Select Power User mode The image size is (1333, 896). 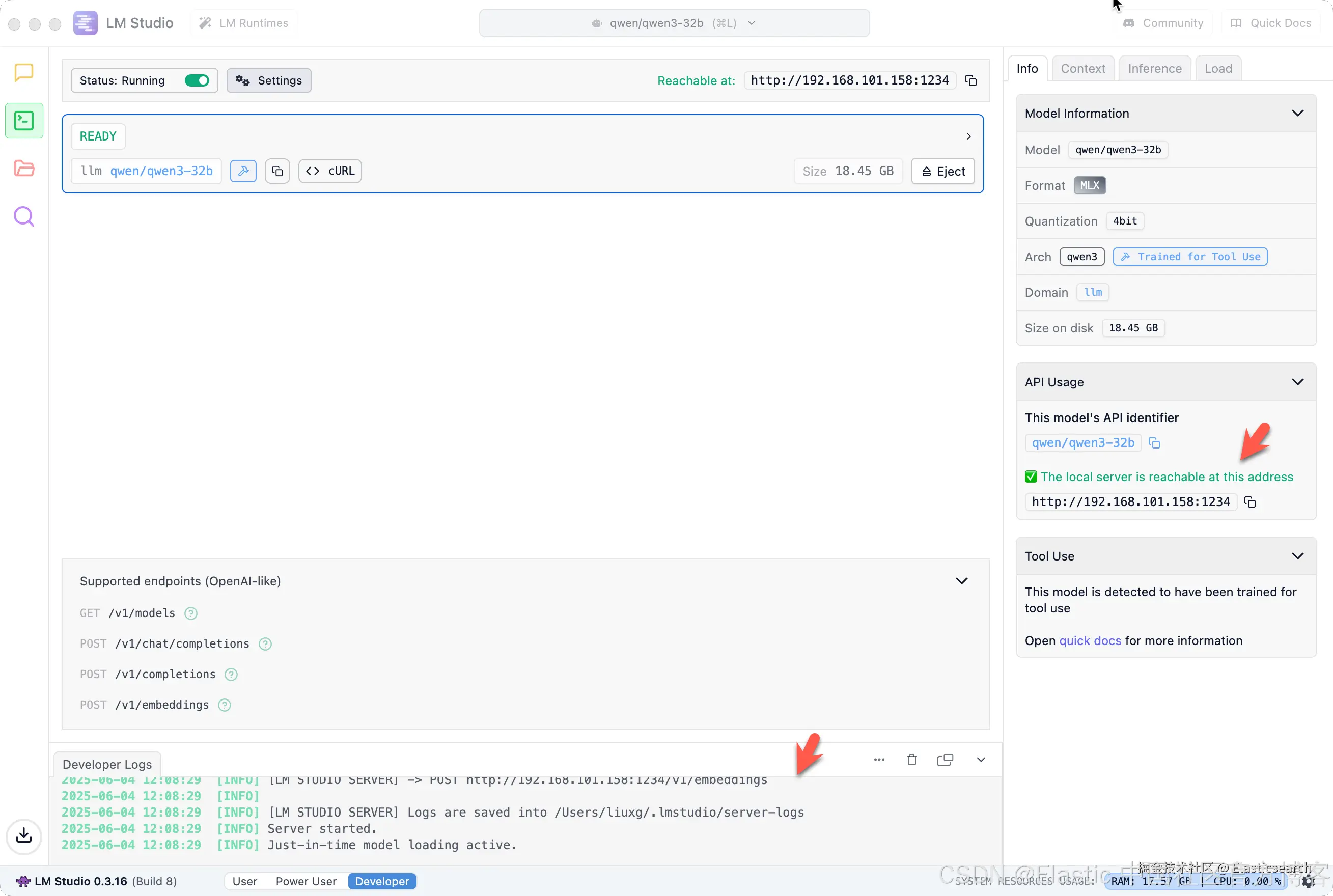306,881
